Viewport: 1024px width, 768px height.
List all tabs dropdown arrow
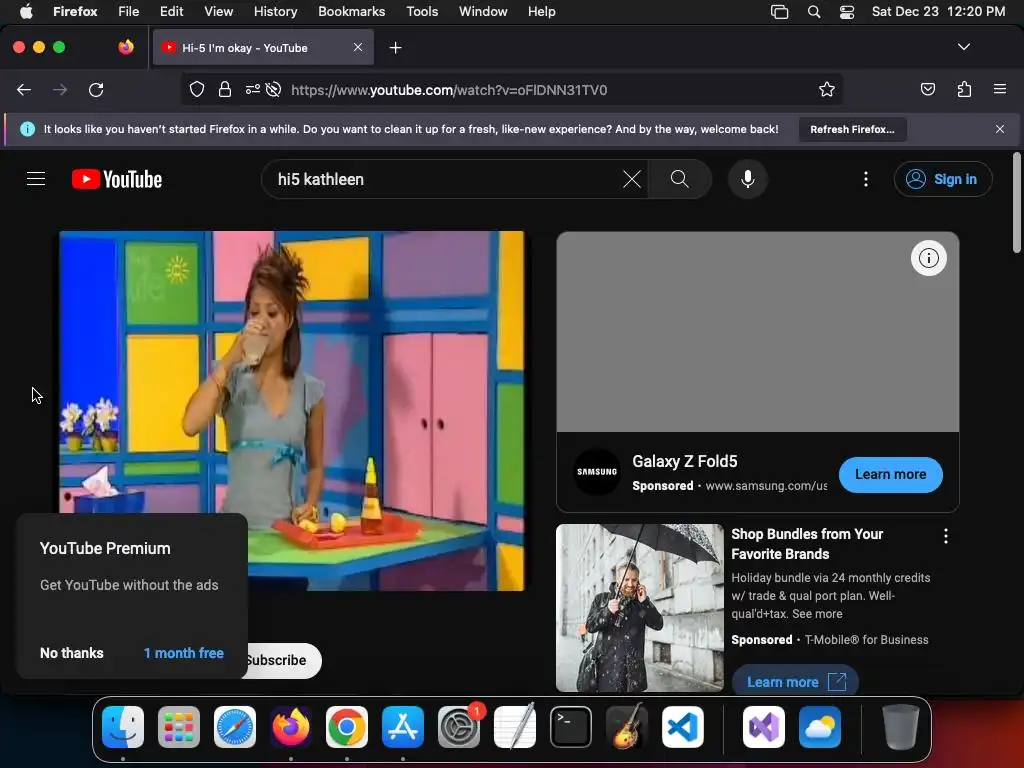click(x=964, y=47)
